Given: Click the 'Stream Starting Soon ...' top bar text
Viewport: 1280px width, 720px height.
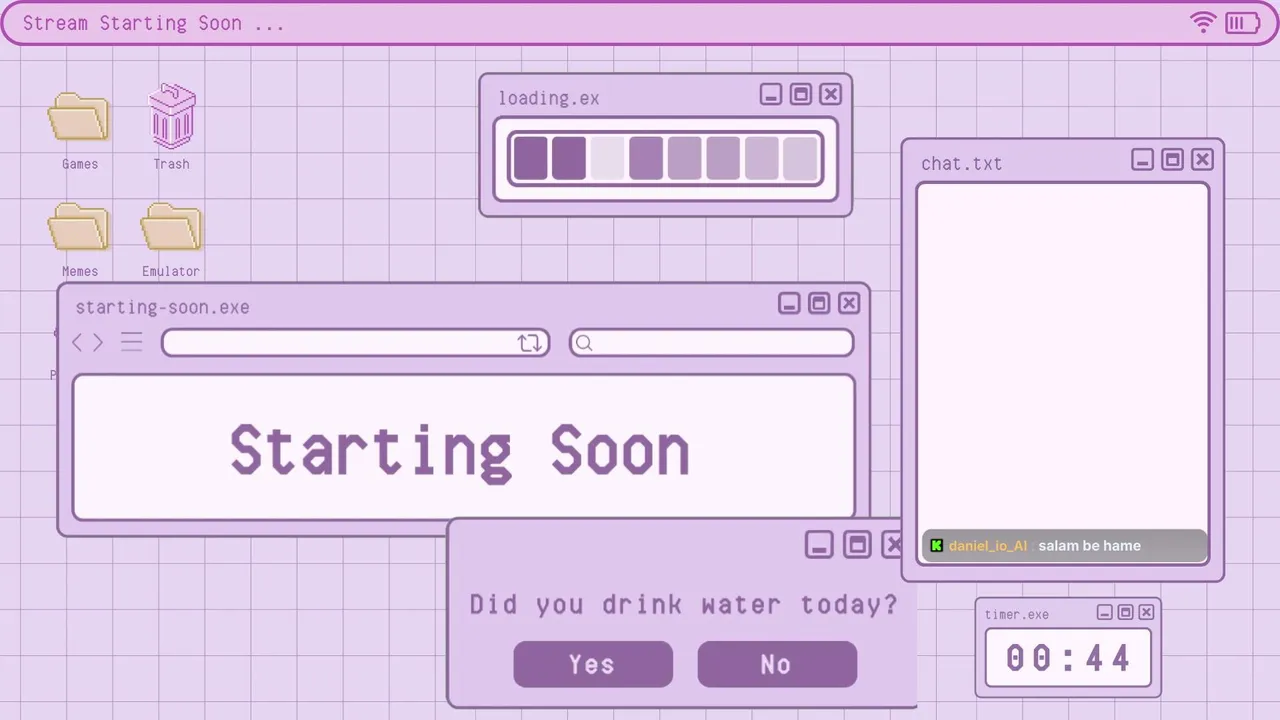Looking at the screenshot, I should click(154, 23).
